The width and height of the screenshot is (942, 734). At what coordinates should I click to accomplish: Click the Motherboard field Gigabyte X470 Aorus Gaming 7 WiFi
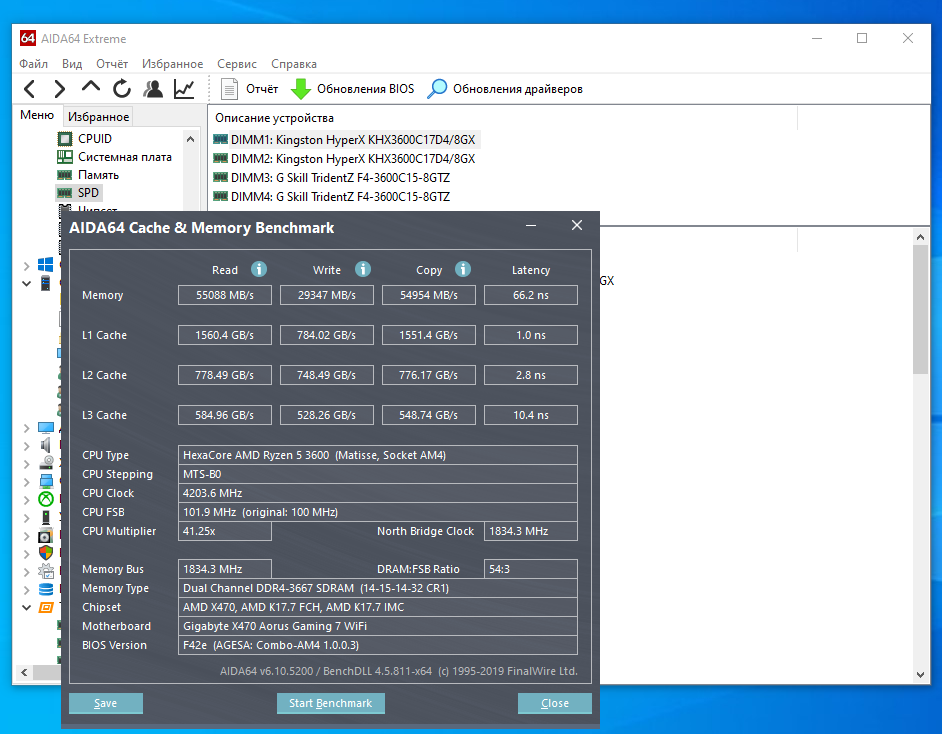[378, 626]
